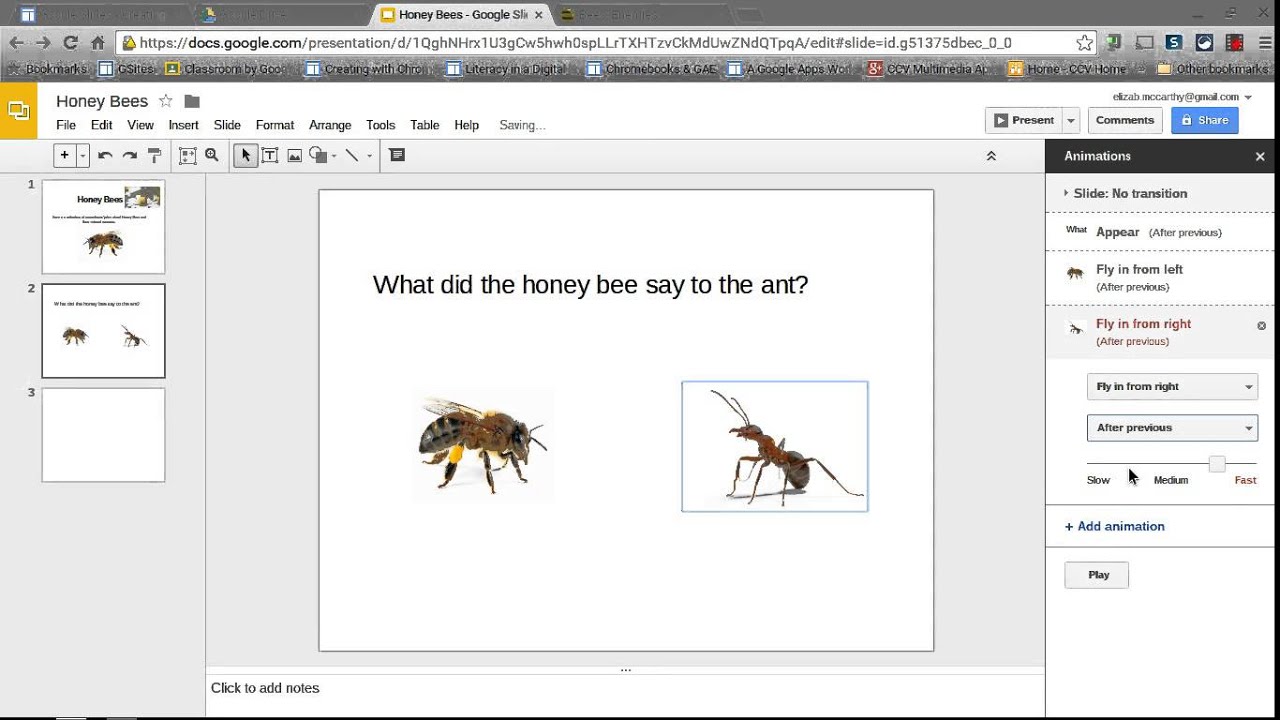Open the Format menu
Screen dimensions: 1280x720
(275, 125)
